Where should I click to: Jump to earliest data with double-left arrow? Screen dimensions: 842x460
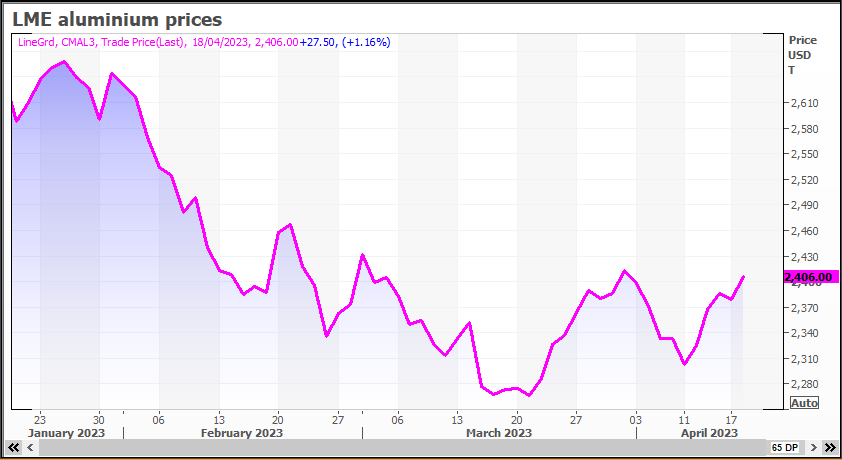[14, 447]
